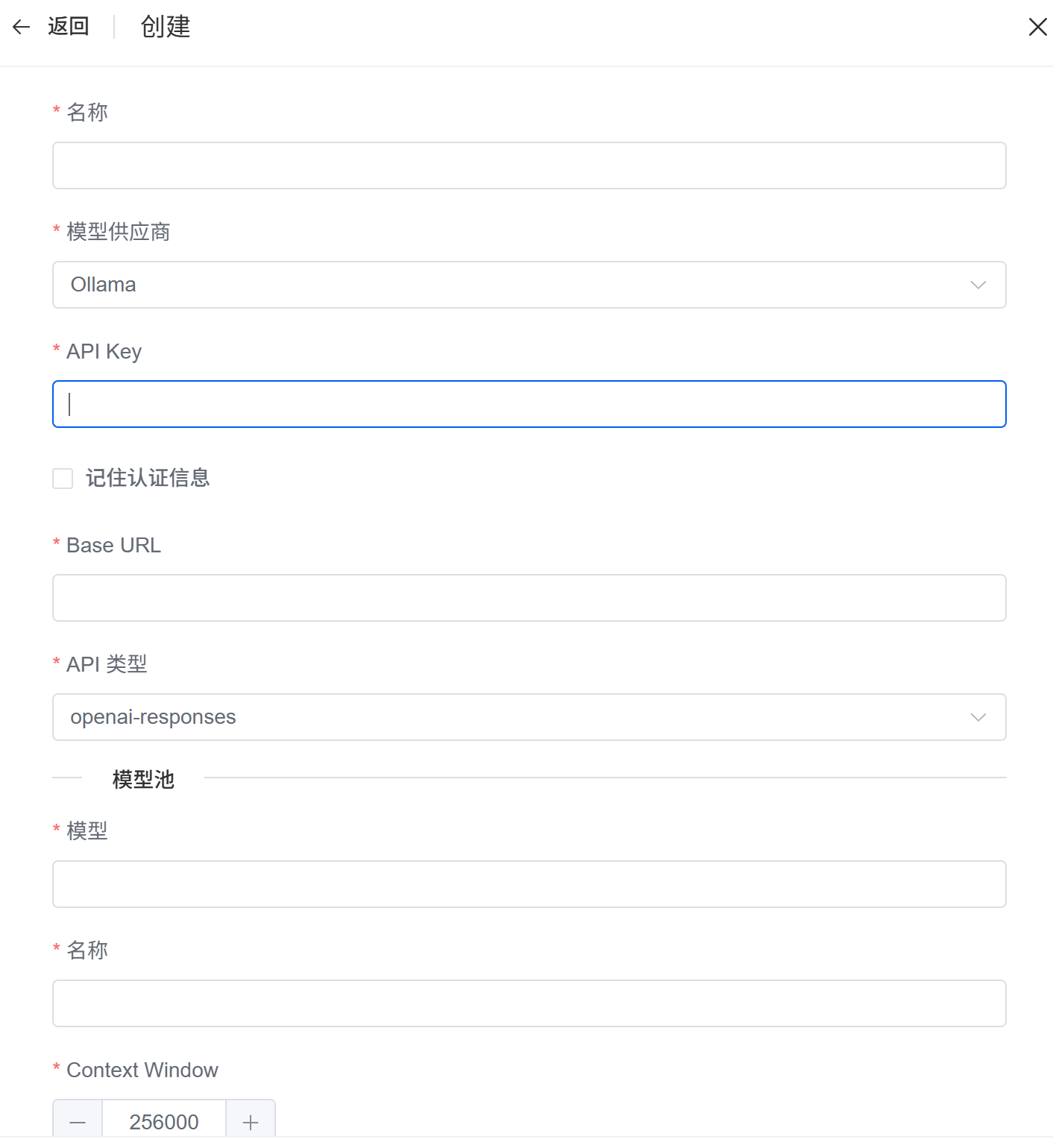1053x1148 pixels.
Task: Enable the 记住认证信息 checkbox
Action: [63, 479]
